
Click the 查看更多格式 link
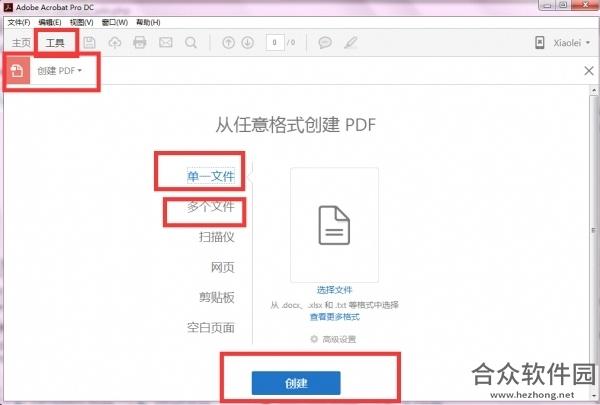pos(335,317)
